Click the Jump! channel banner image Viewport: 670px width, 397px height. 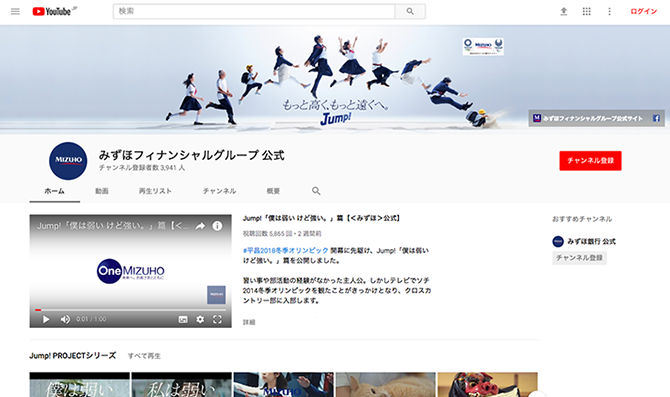click(x=335, y=79)
